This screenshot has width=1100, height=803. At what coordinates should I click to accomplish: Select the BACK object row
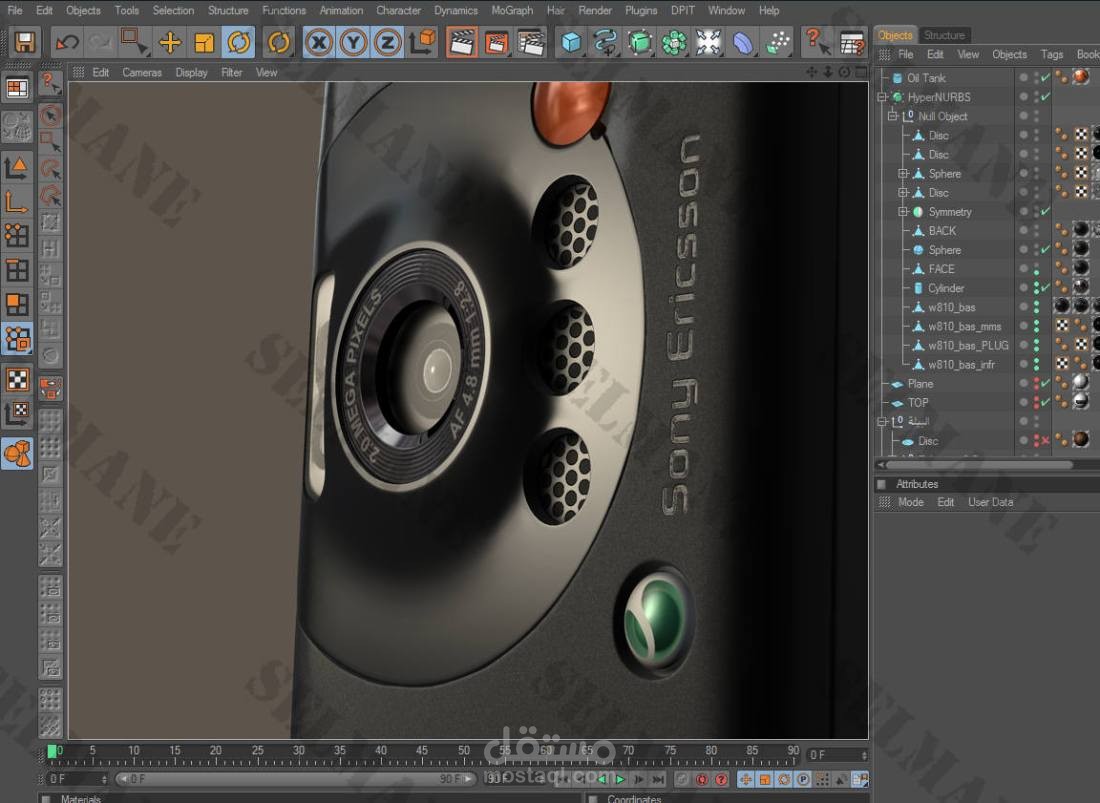coord(942,231)
